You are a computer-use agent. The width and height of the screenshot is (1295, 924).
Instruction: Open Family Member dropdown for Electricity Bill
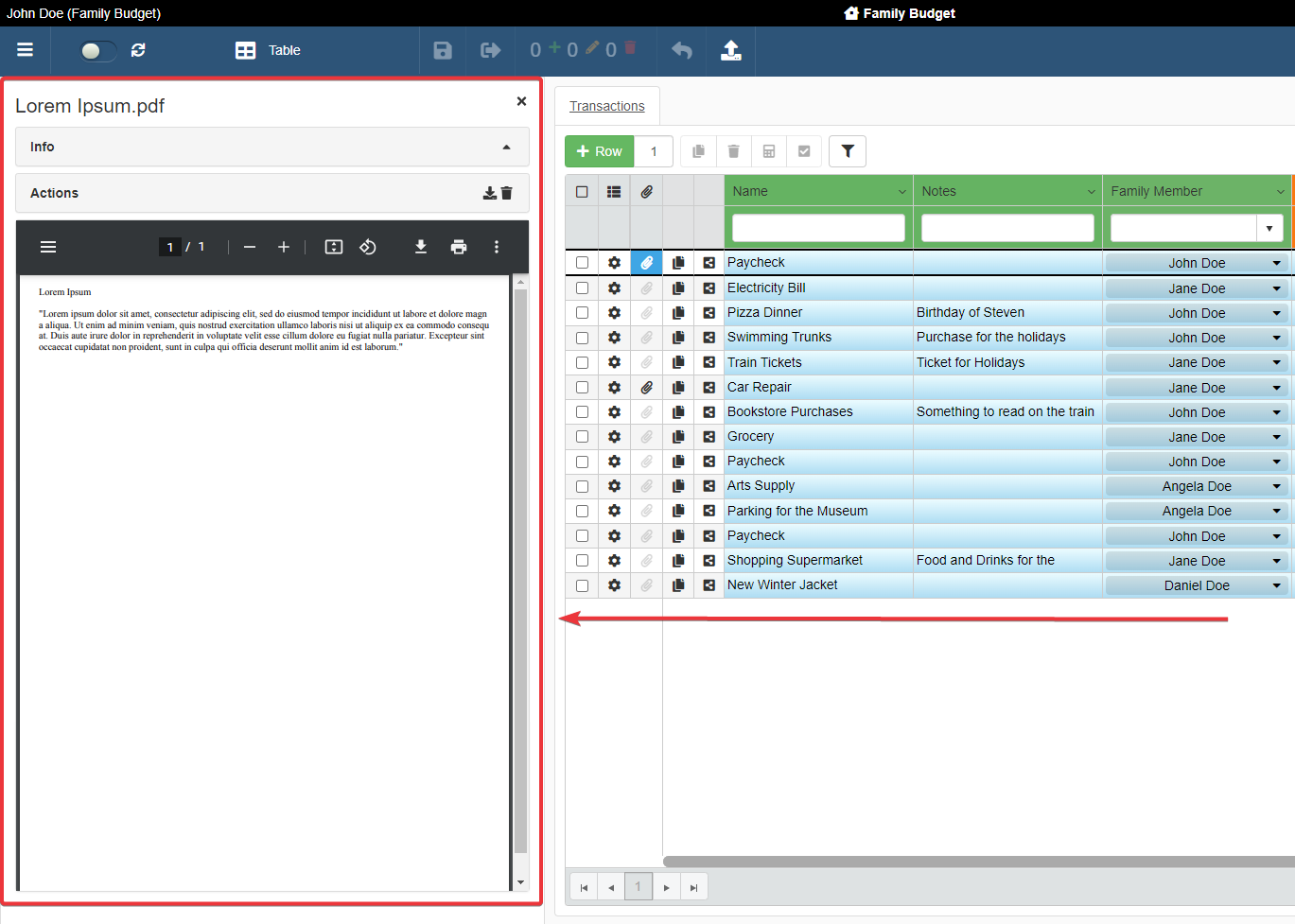pos(1276,288)
